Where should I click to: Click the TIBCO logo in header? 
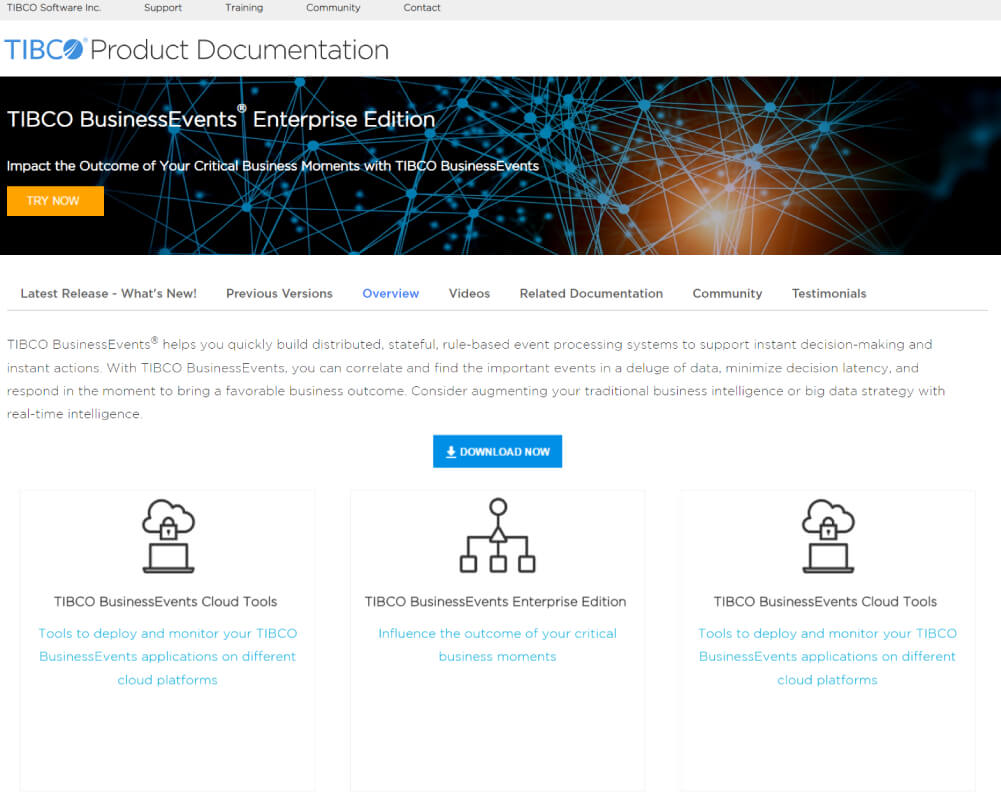tap(44, 49)
